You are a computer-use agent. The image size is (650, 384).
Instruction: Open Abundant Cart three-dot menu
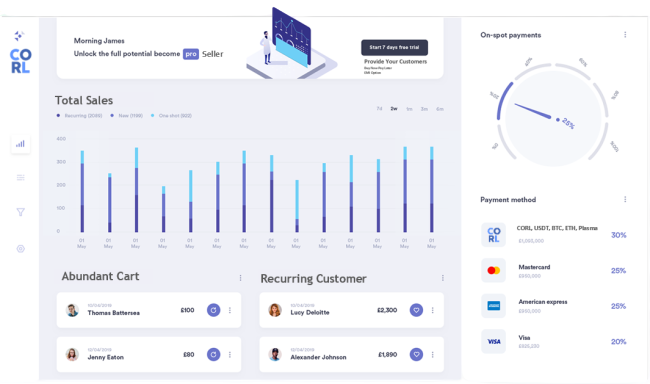pyautogui.click(x=240, y=278)
